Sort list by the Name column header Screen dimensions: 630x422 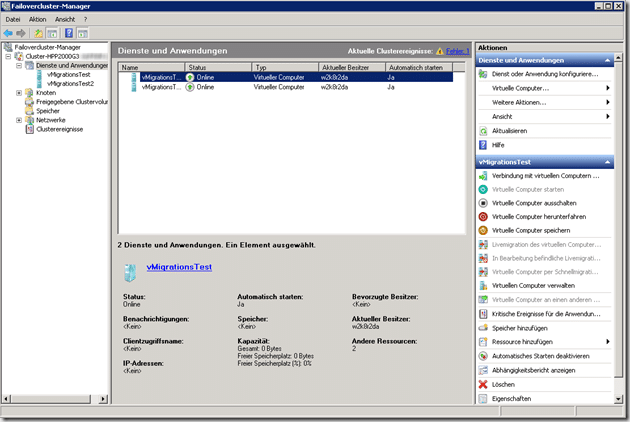coord(151,67)
